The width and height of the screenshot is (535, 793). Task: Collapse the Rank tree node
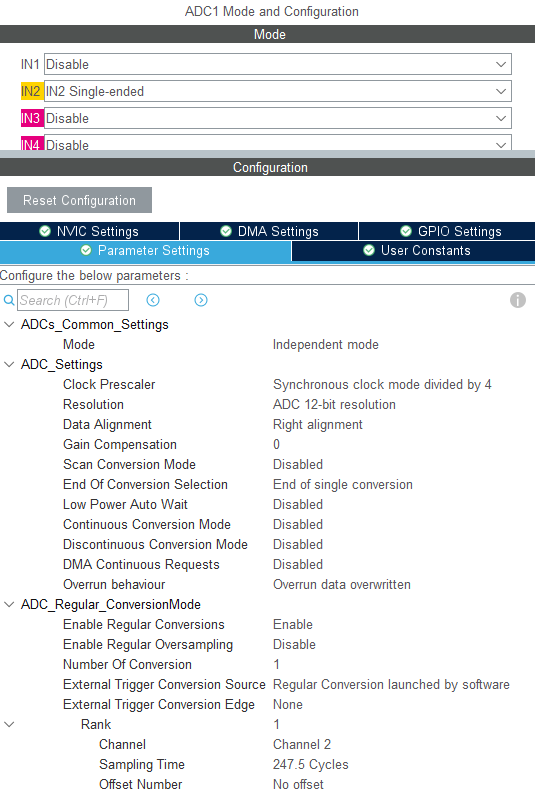click(9, 724)
